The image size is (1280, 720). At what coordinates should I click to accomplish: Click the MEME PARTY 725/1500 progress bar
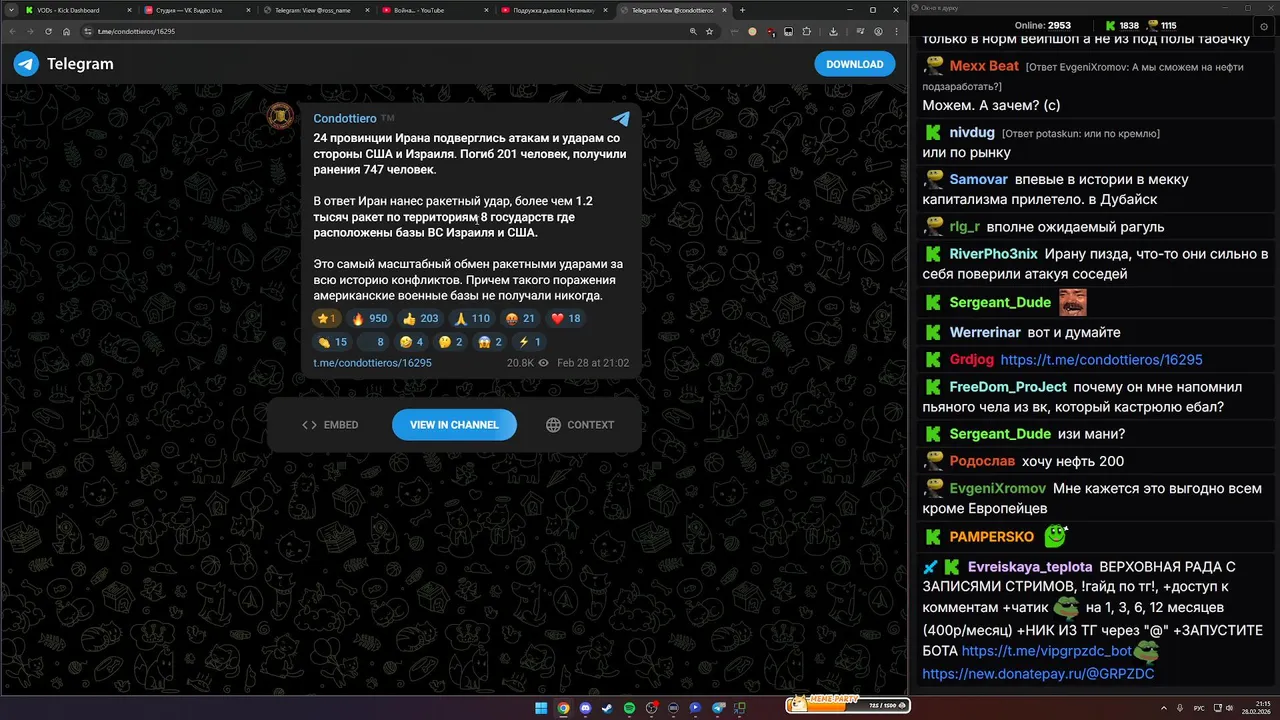848,705
